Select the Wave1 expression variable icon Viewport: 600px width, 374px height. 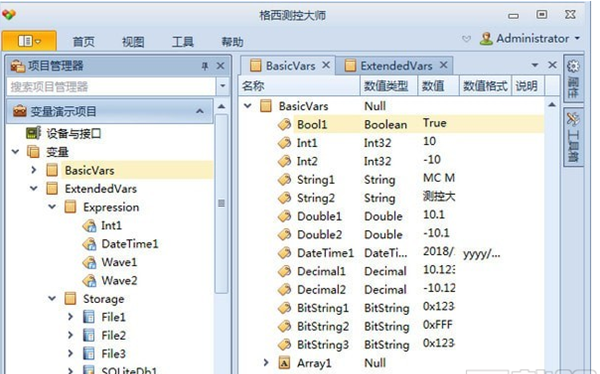click(x=90, y=263)
